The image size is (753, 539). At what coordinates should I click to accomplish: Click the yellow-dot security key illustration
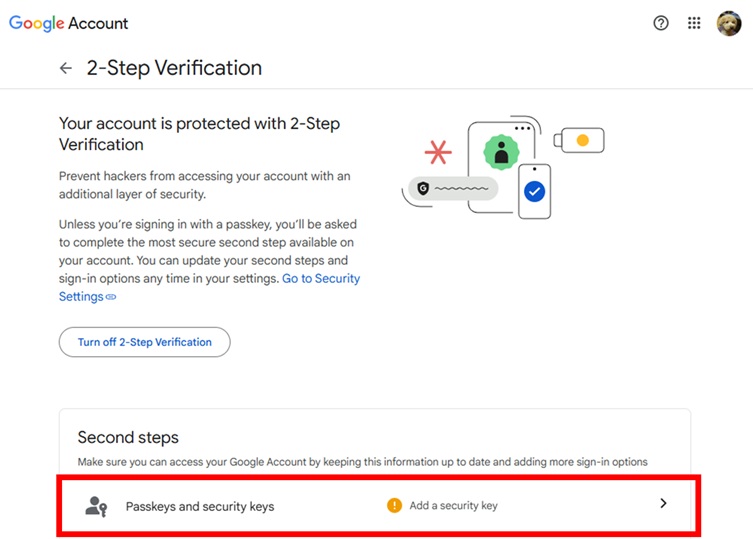click(579, 141)
